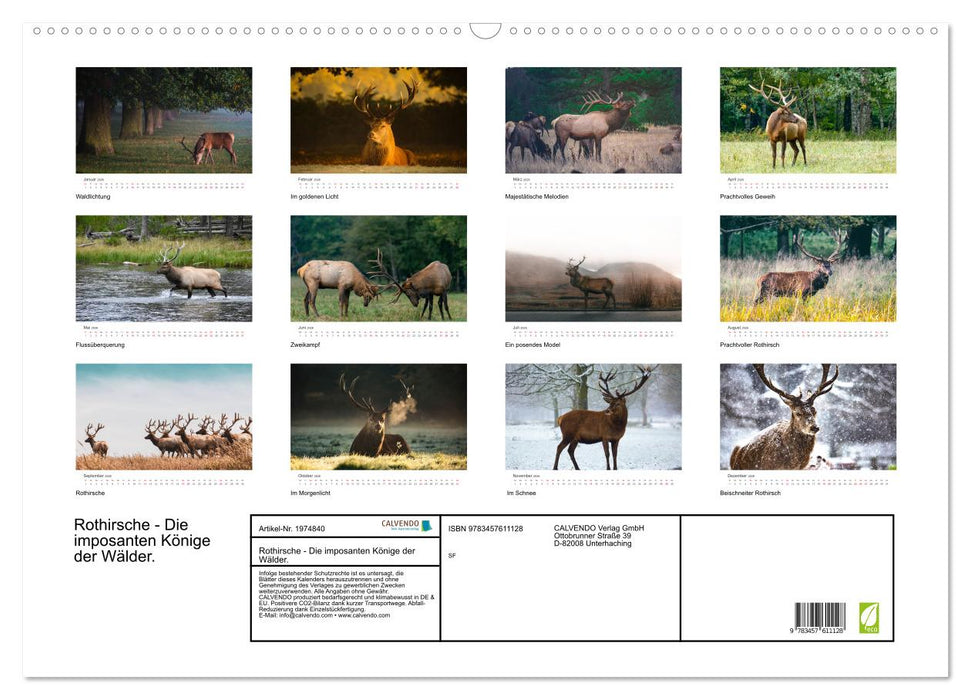Select the Waldlichtung January photo
This screenshot has height=700, width=971.
click(x=163, y=121)
